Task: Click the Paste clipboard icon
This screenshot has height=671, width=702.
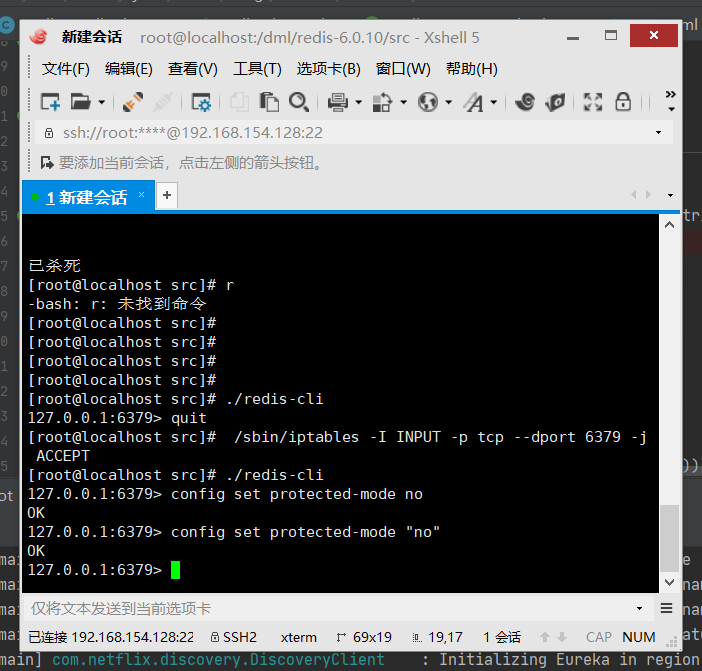Action: tap(269, 102)
